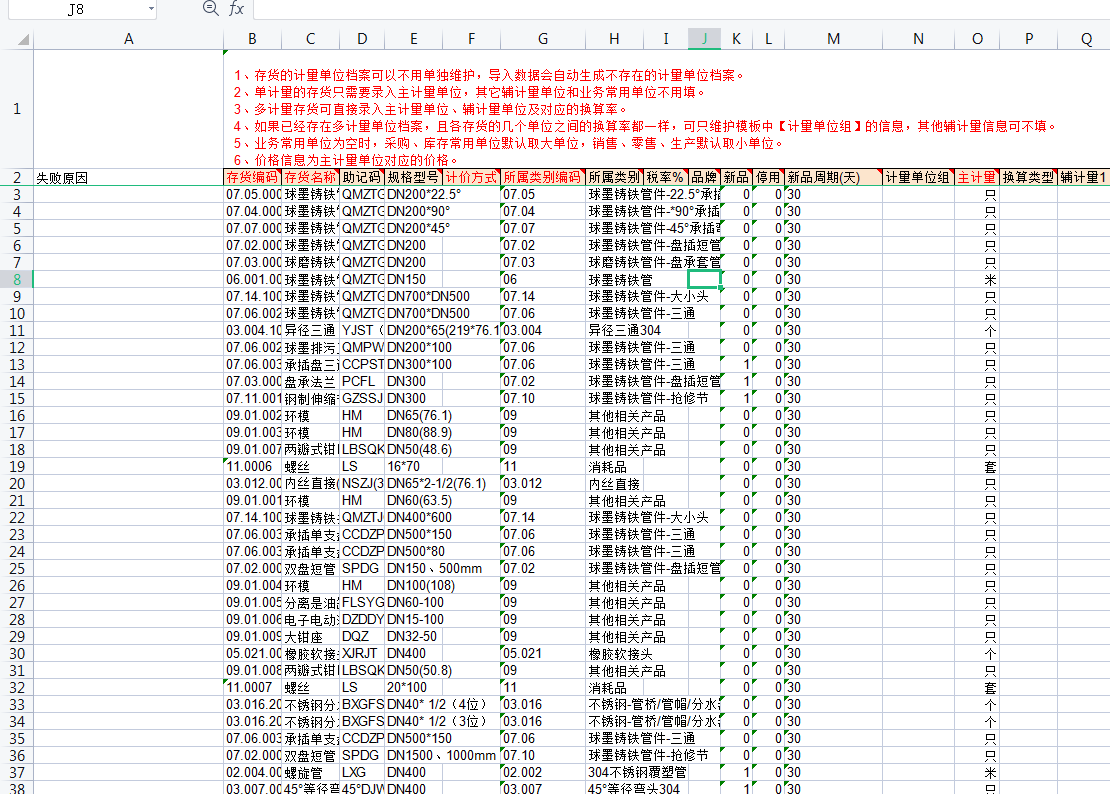
Task: Click the 所属类别编码 header cell
Action: point(543,178)
